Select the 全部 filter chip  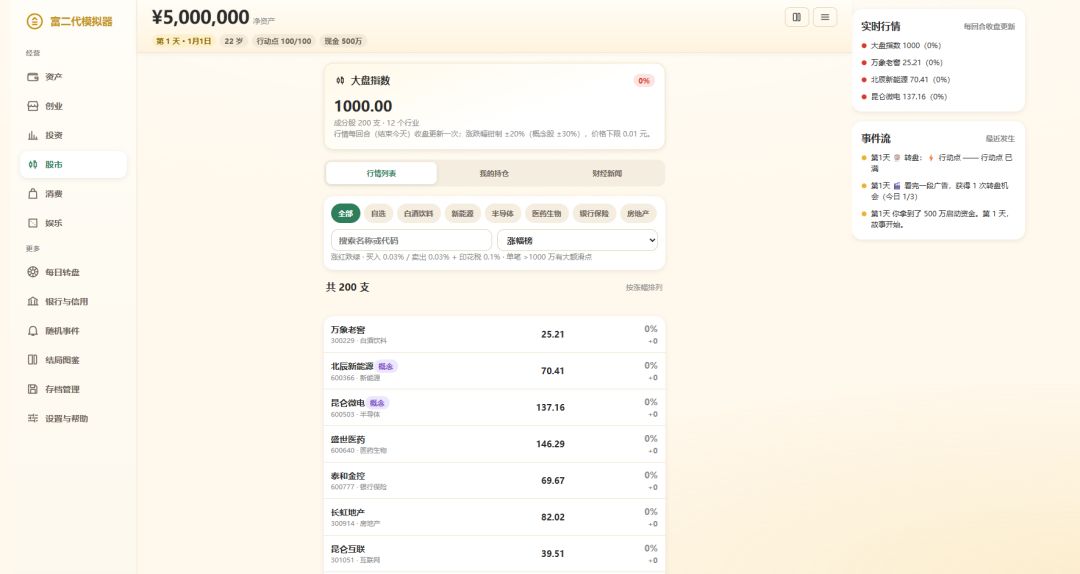pos(346,214)
